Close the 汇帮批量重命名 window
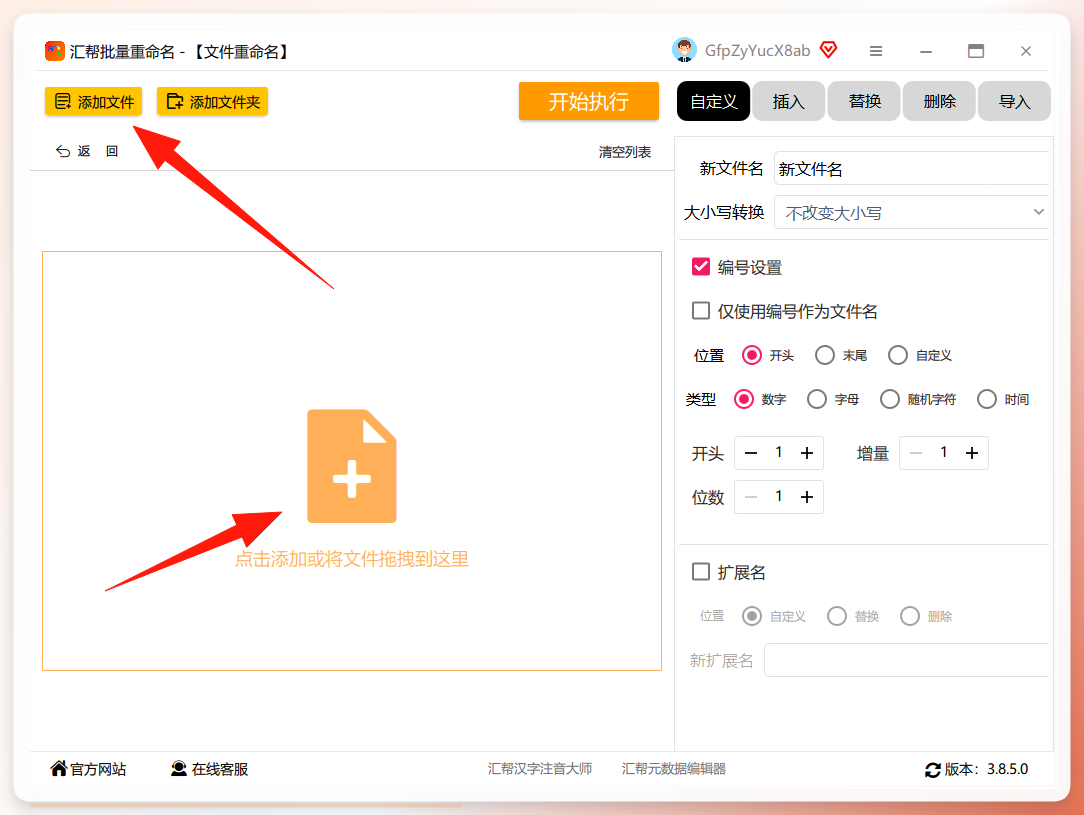Viewport: 1084px width, 815px height. pyautogui.click(x=1026, y=51)
